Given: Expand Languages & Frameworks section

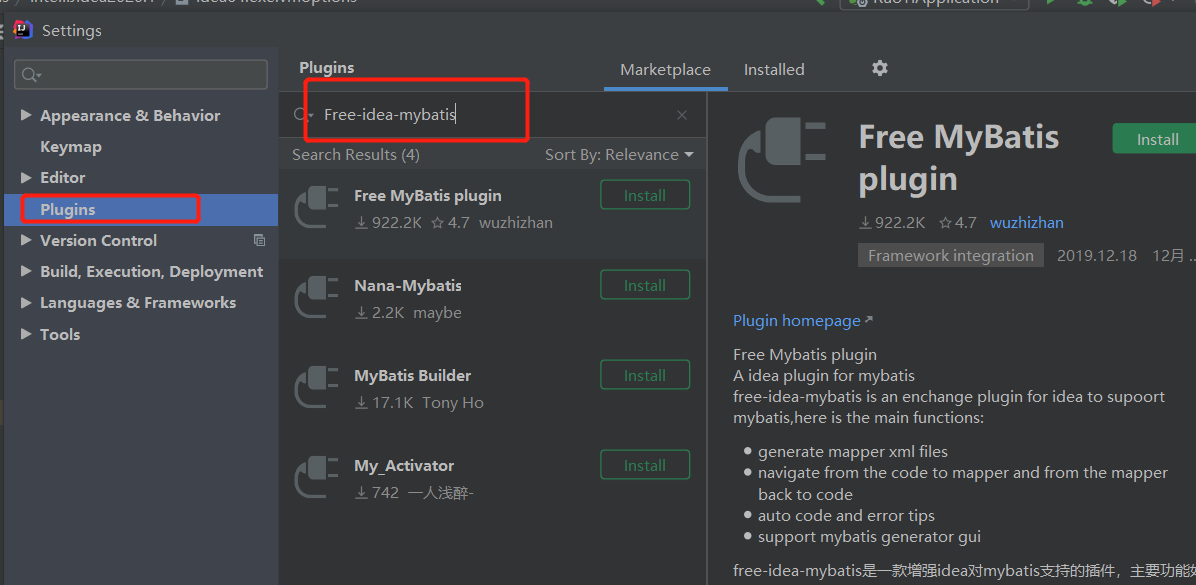Looking at the screenshot, I should tap(26, 303).
